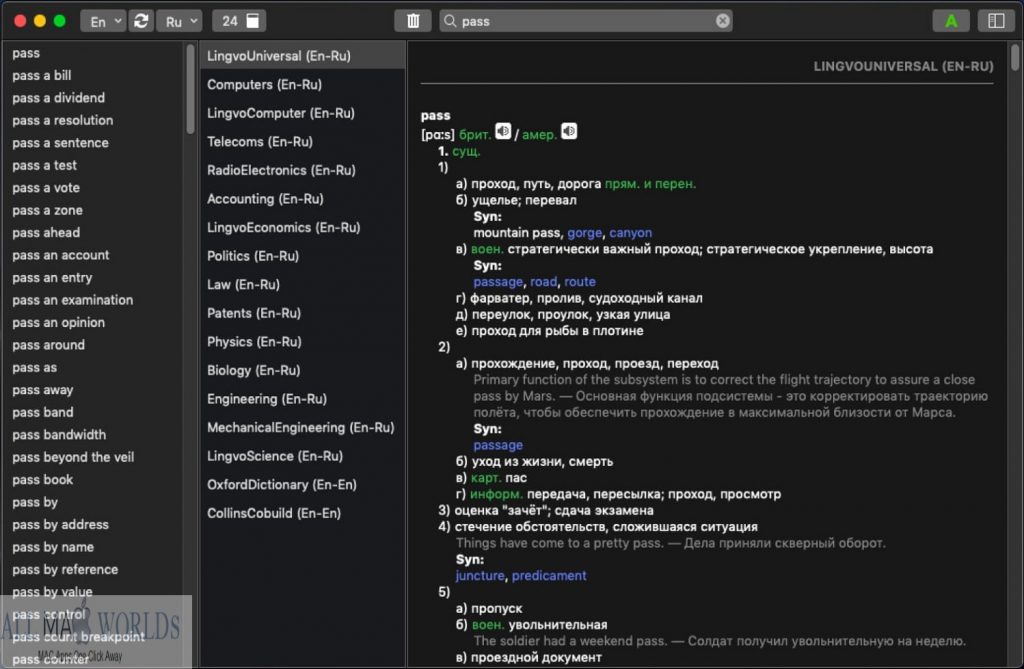Screen dimensions: 1024x669
Task: Select Biology (En-Ru) dictionary
Action: click(302, 370)
